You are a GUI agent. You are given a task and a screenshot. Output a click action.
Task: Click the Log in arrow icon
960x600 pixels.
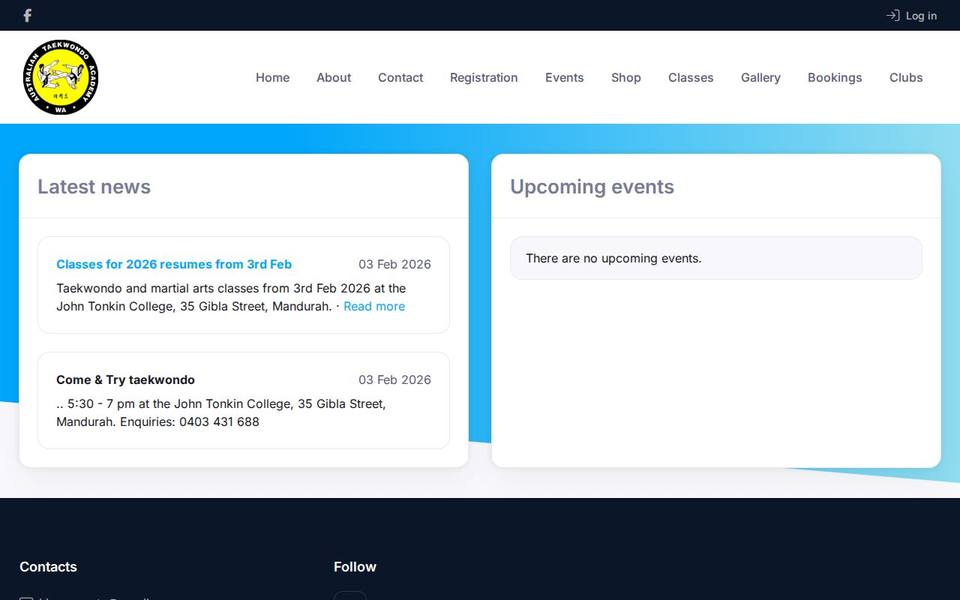893,15
